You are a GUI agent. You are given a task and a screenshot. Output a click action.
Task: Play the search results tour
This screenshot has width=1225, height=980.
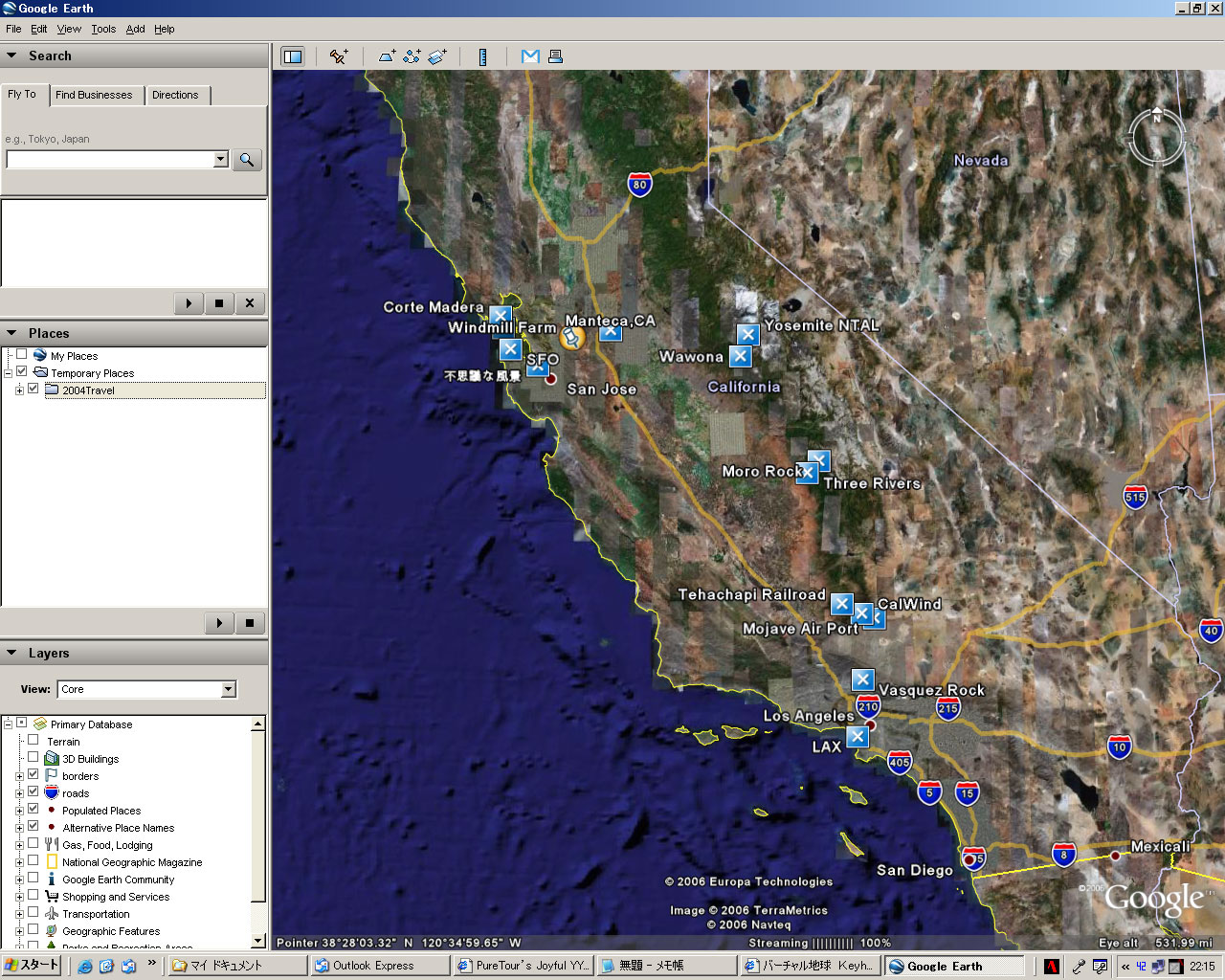189,303
